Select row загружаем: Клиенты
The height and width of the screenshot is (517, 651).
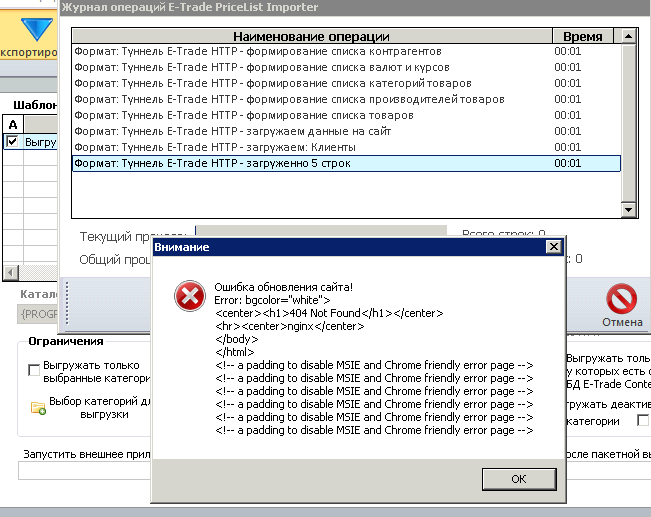click(x=346, y=147)
